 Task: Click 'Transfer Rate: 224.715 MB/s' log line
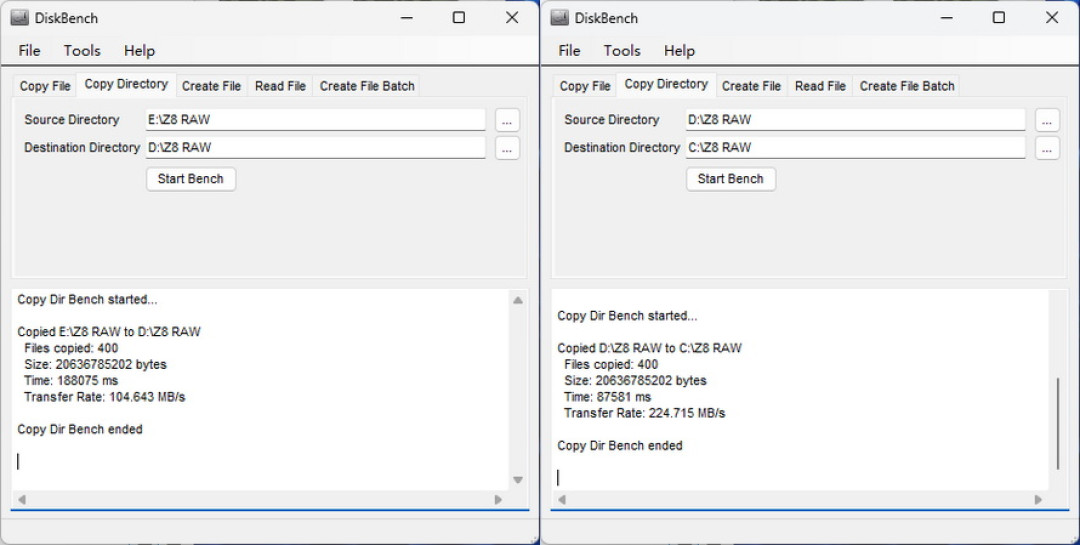tap(645, 413)
